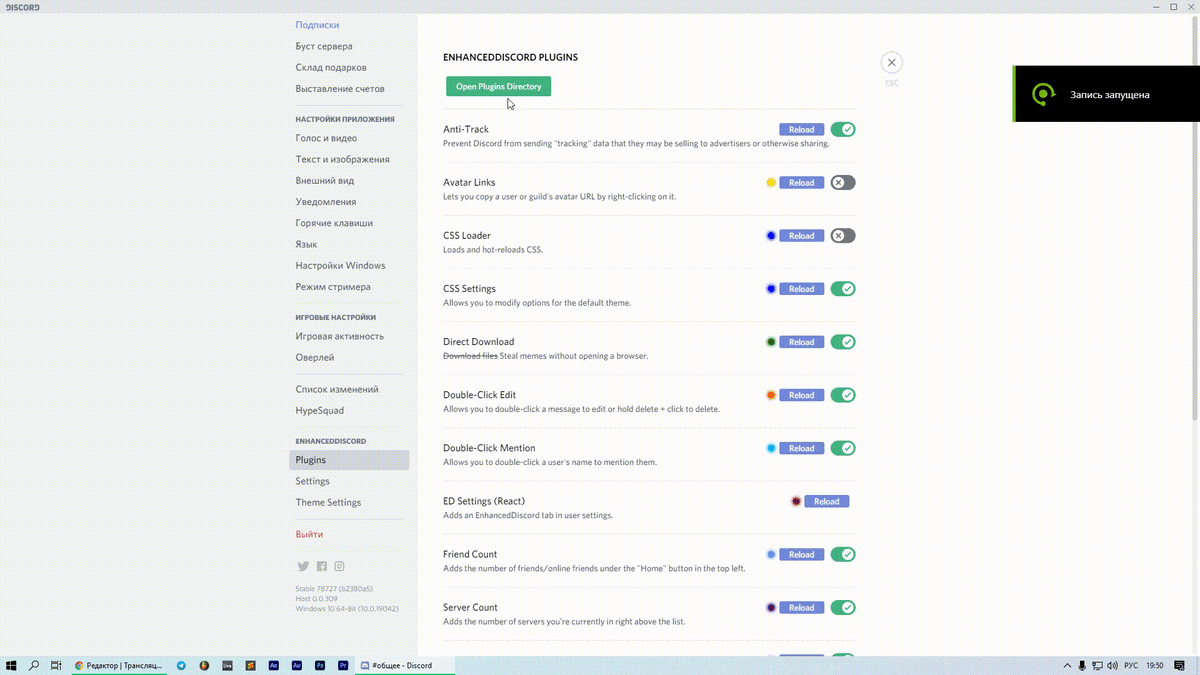
Task: Click the cyan author icon beside Double-Click Mention
Action: 771,448
